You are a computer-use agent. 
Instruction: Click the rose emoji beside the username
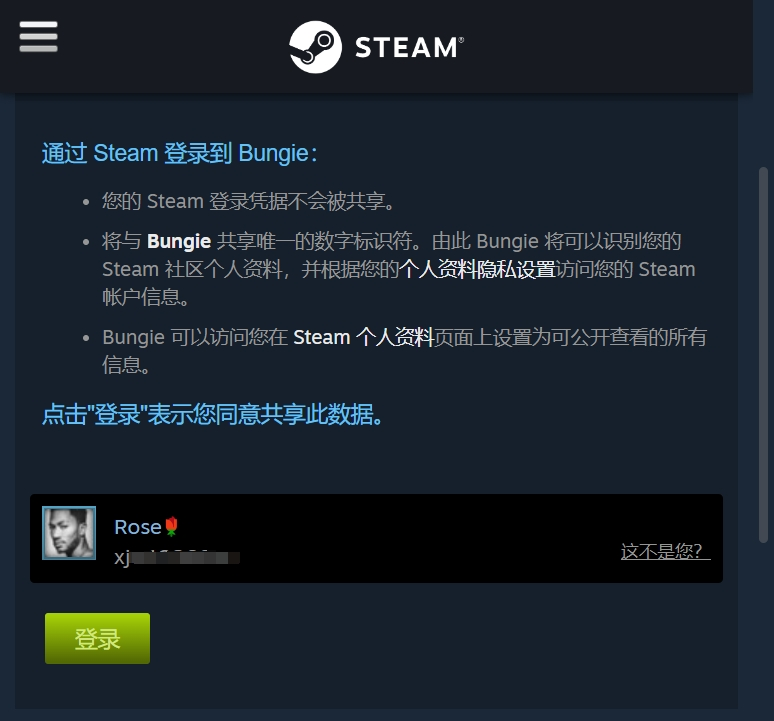click(x=171, y=527)
